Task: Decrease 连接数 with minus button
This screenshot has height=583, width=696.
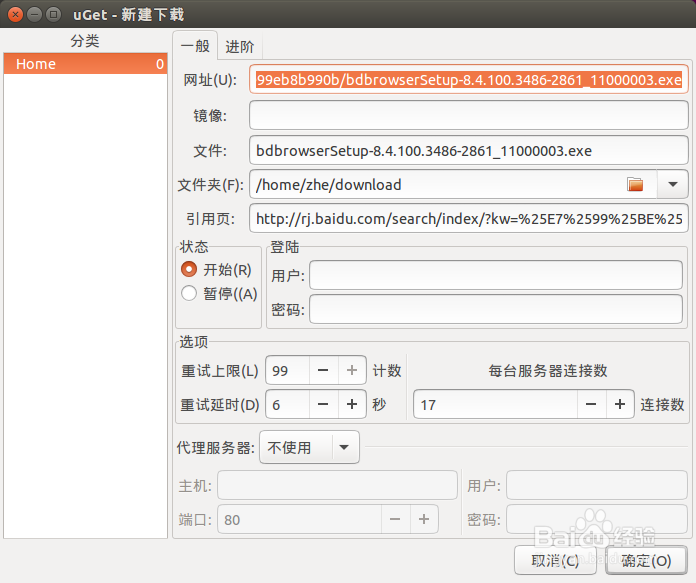Action: 591,405
